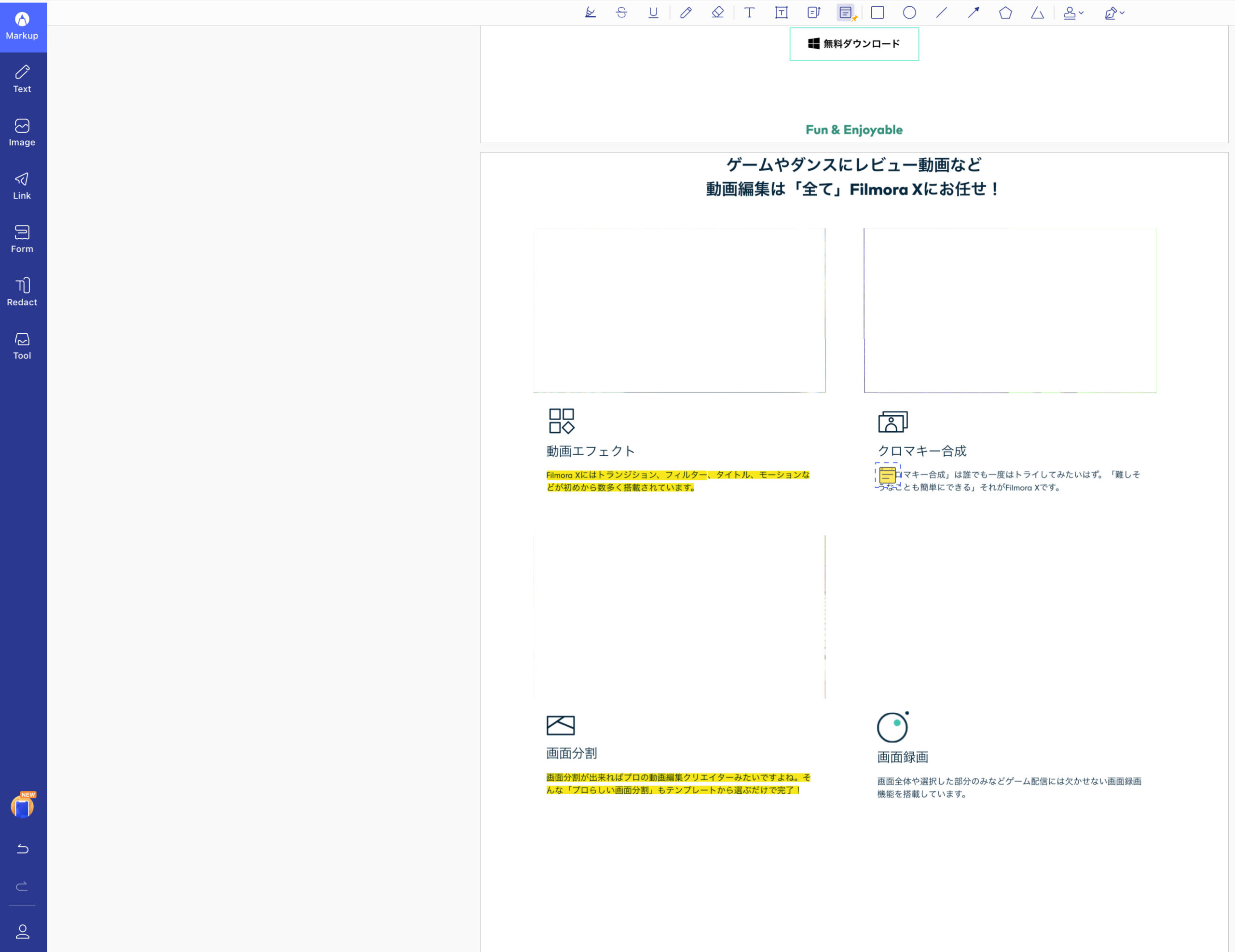Select the Callout text tool
Screen dimensions: 1235x952
(x=814, y=13)
